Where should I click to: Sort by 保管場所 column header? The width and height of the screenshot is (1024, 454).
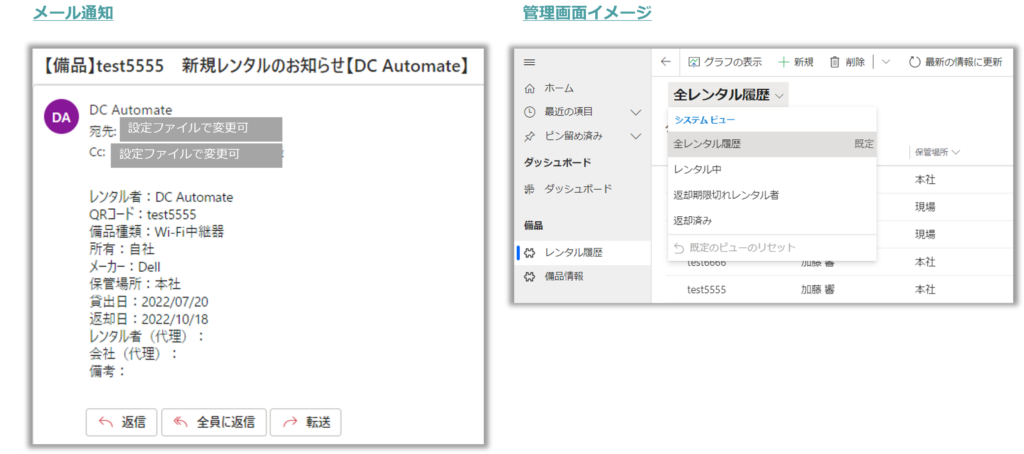click(x=935, y=152)
